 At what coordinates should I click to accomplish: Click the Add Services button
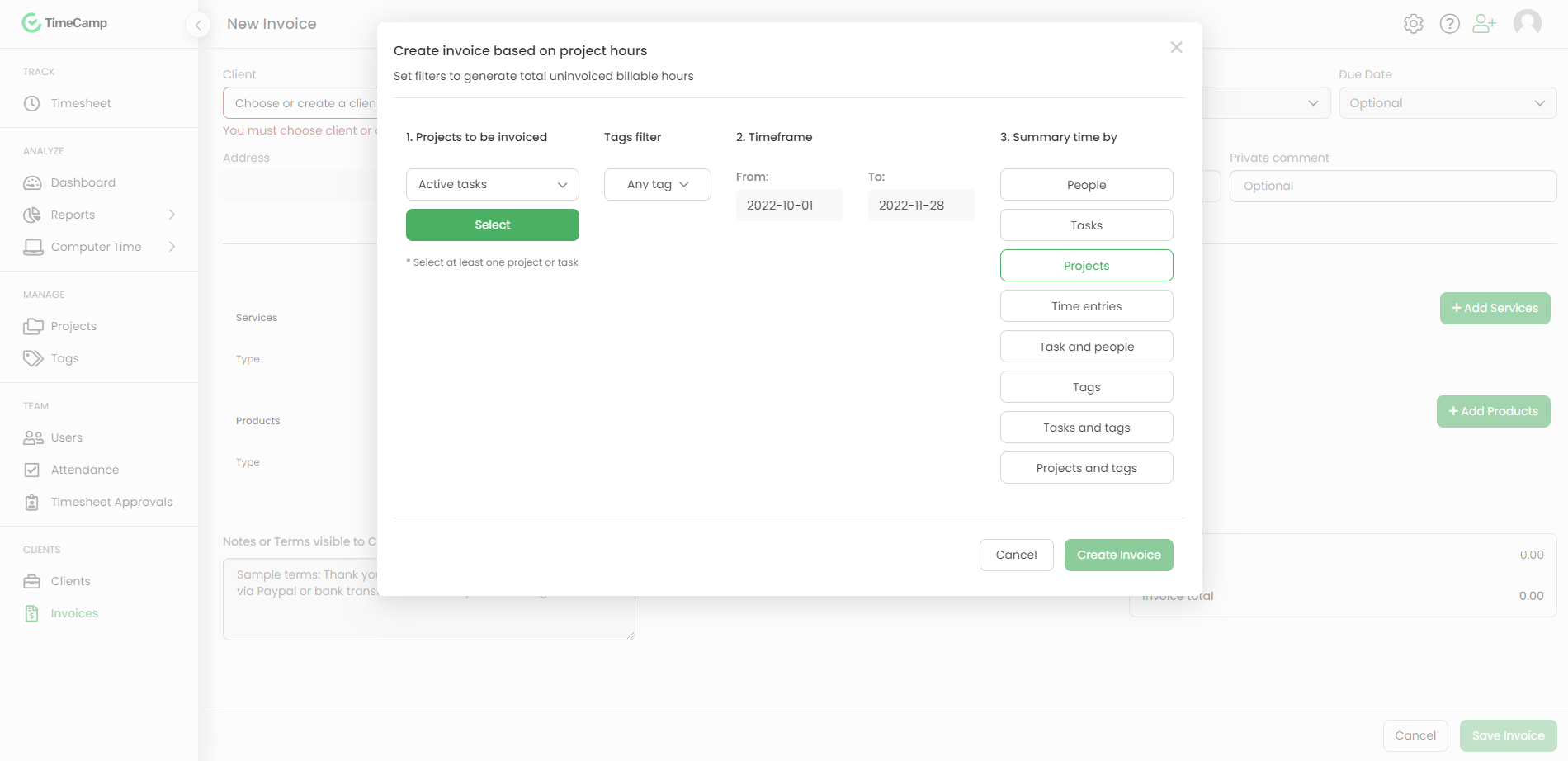click(x=1495, y=308)
